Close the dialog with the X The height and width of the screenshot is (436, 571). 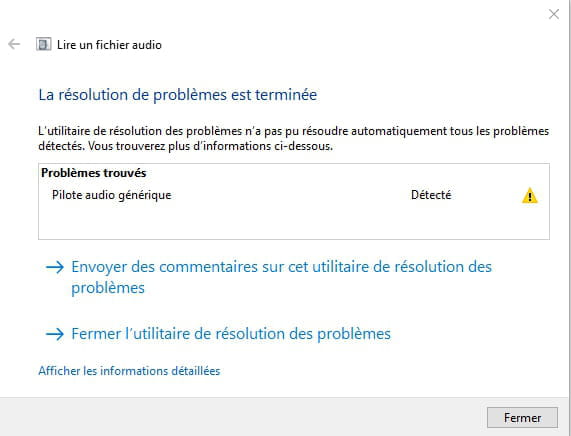[x=554, y=14]
